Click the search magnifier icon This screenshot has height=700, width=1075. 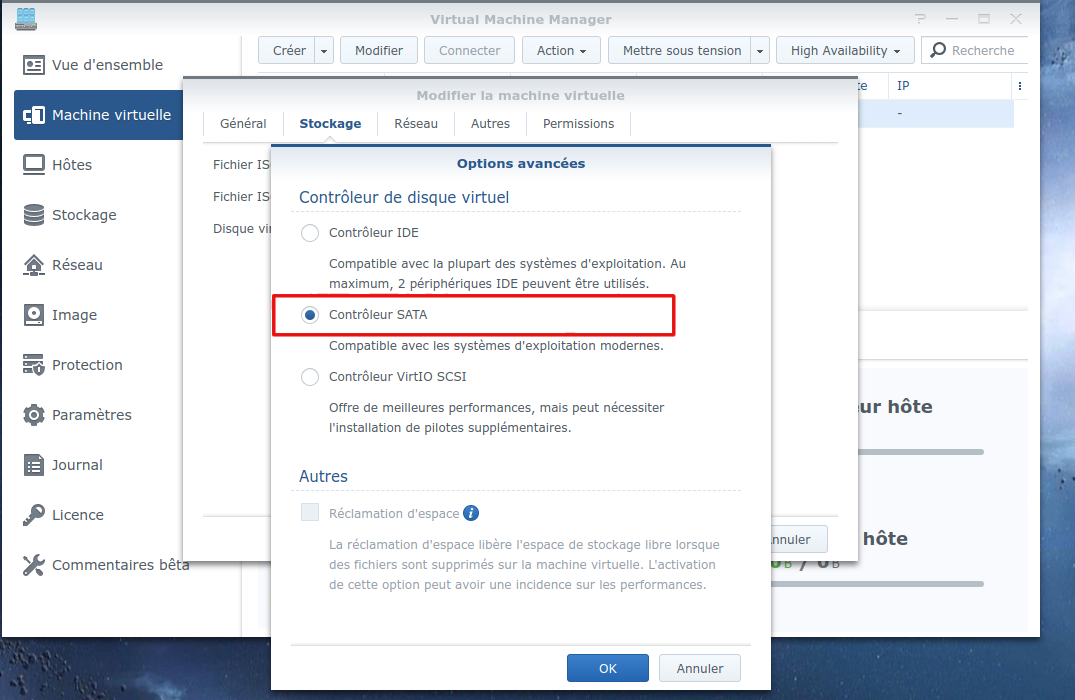(938, 50)
